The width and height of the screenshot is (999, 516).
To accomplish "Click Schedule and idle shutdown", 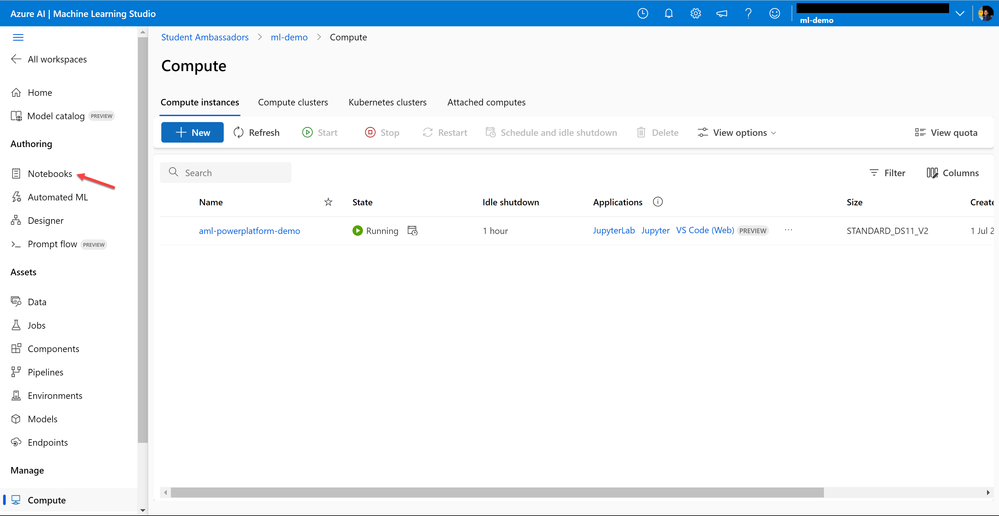I will 551,133.
